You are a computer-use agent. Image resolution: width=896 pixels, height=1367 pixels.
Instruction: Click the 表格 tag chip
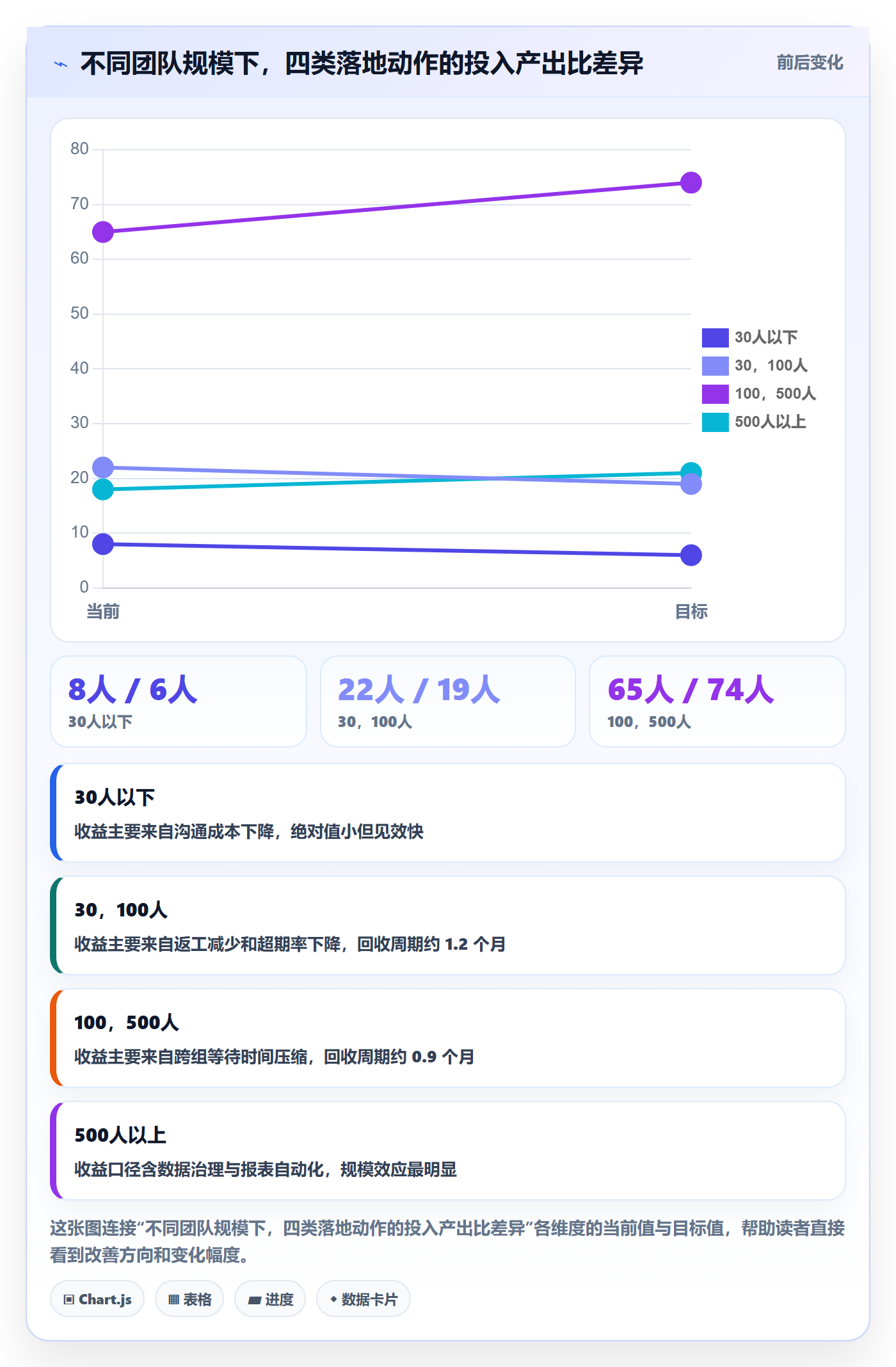click(x=189, y=1299)
